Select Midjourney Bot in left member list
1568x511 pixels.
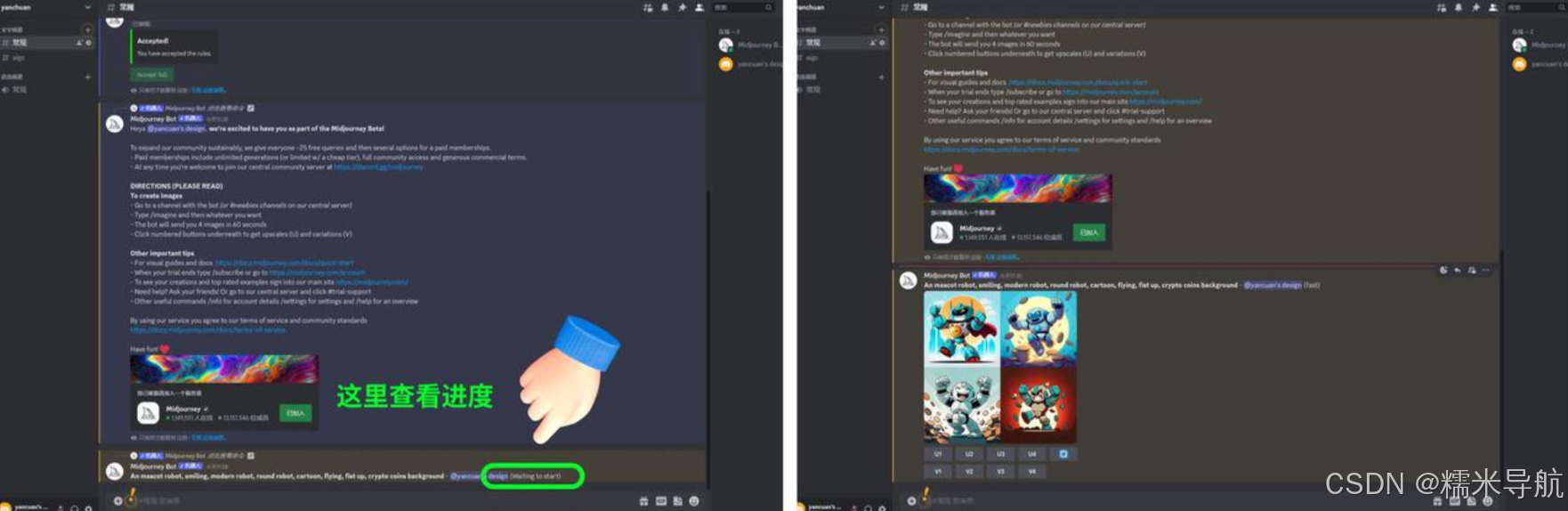750,45
